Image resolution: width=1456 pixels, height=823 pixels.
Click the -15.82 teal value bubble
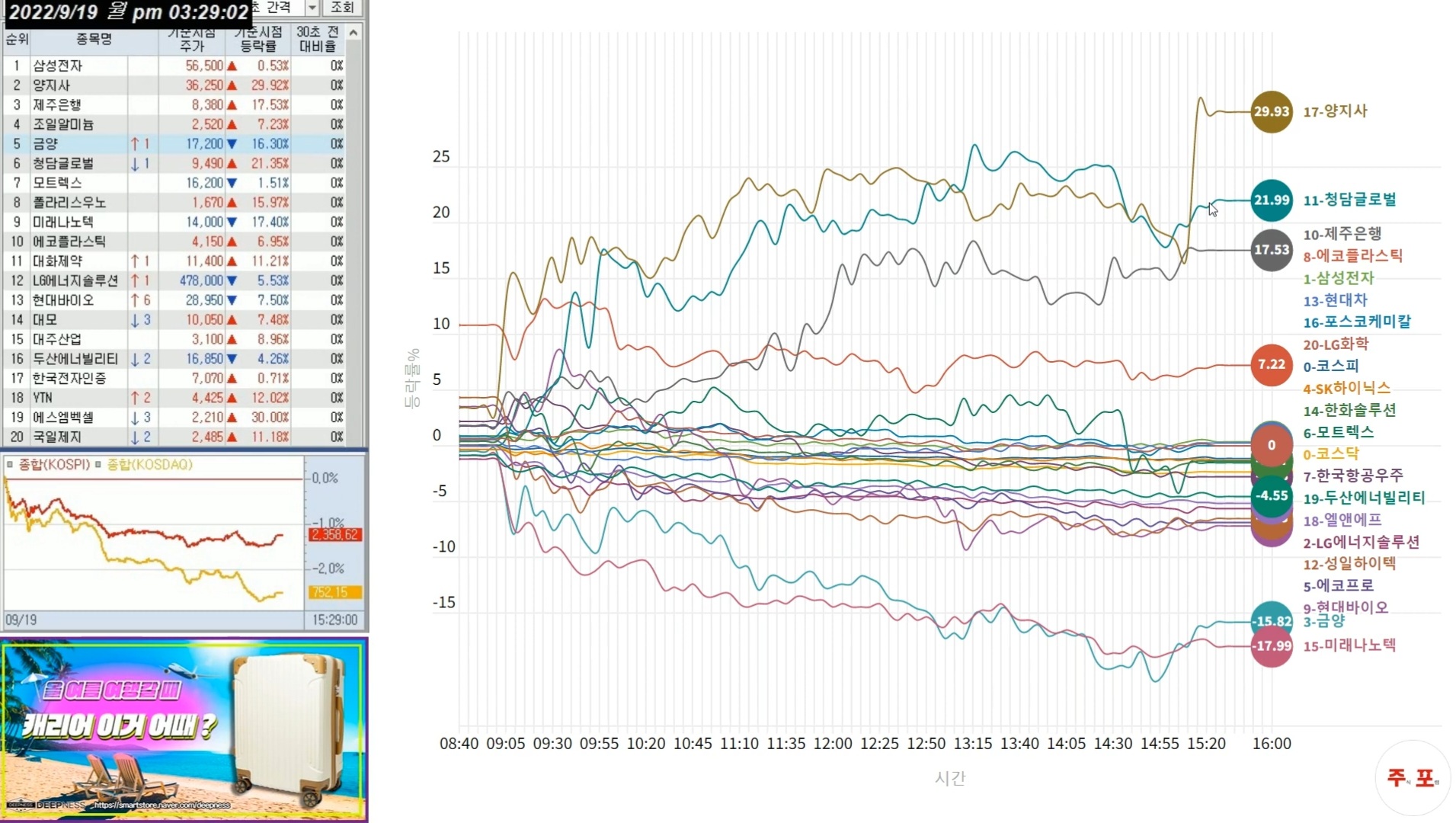click(x=1272, y=620)
